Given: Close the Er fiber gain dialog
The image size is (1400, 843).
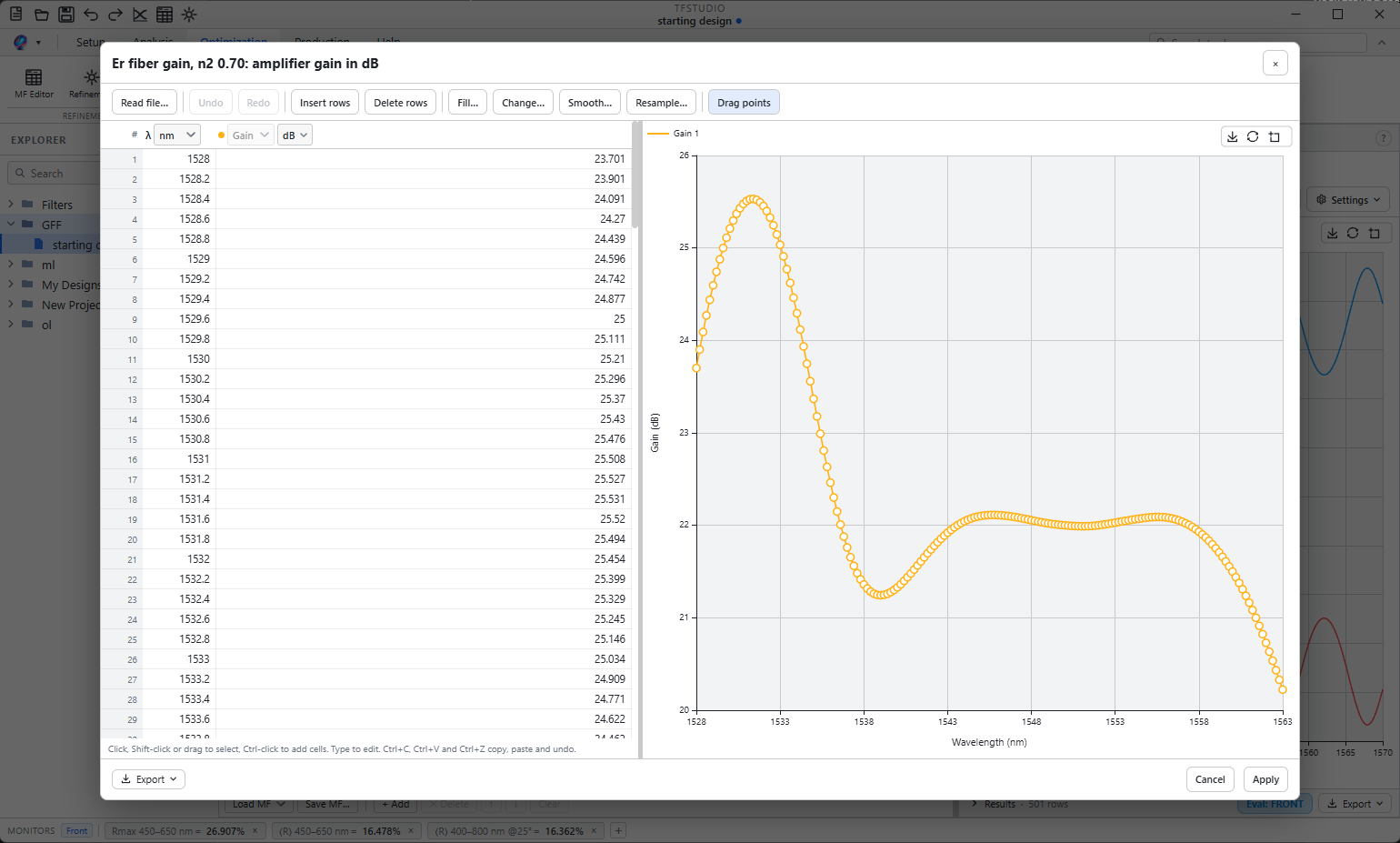Looking at the screenshot, I should (1275, 63).
